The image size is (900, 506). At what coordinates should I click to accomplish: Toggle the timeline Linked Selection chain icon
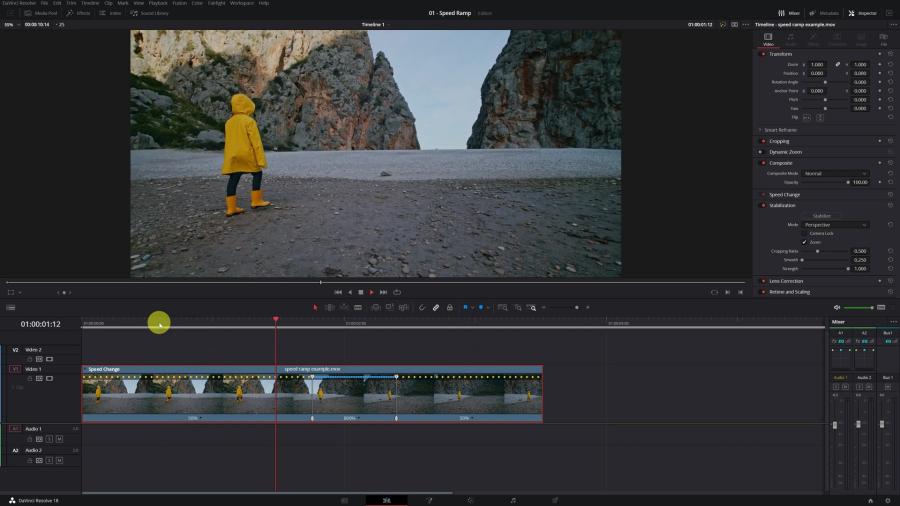coord(436,308)
